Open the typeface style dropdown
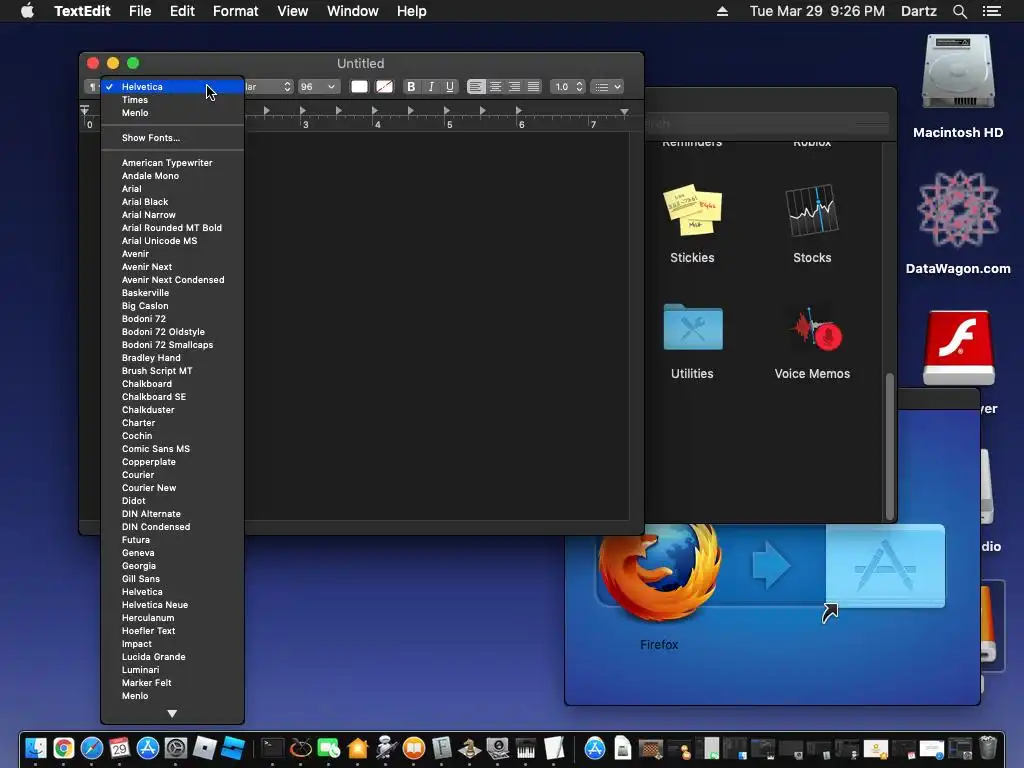The height and width of the screenshot is (768, 1024). [x=269, y=86]
